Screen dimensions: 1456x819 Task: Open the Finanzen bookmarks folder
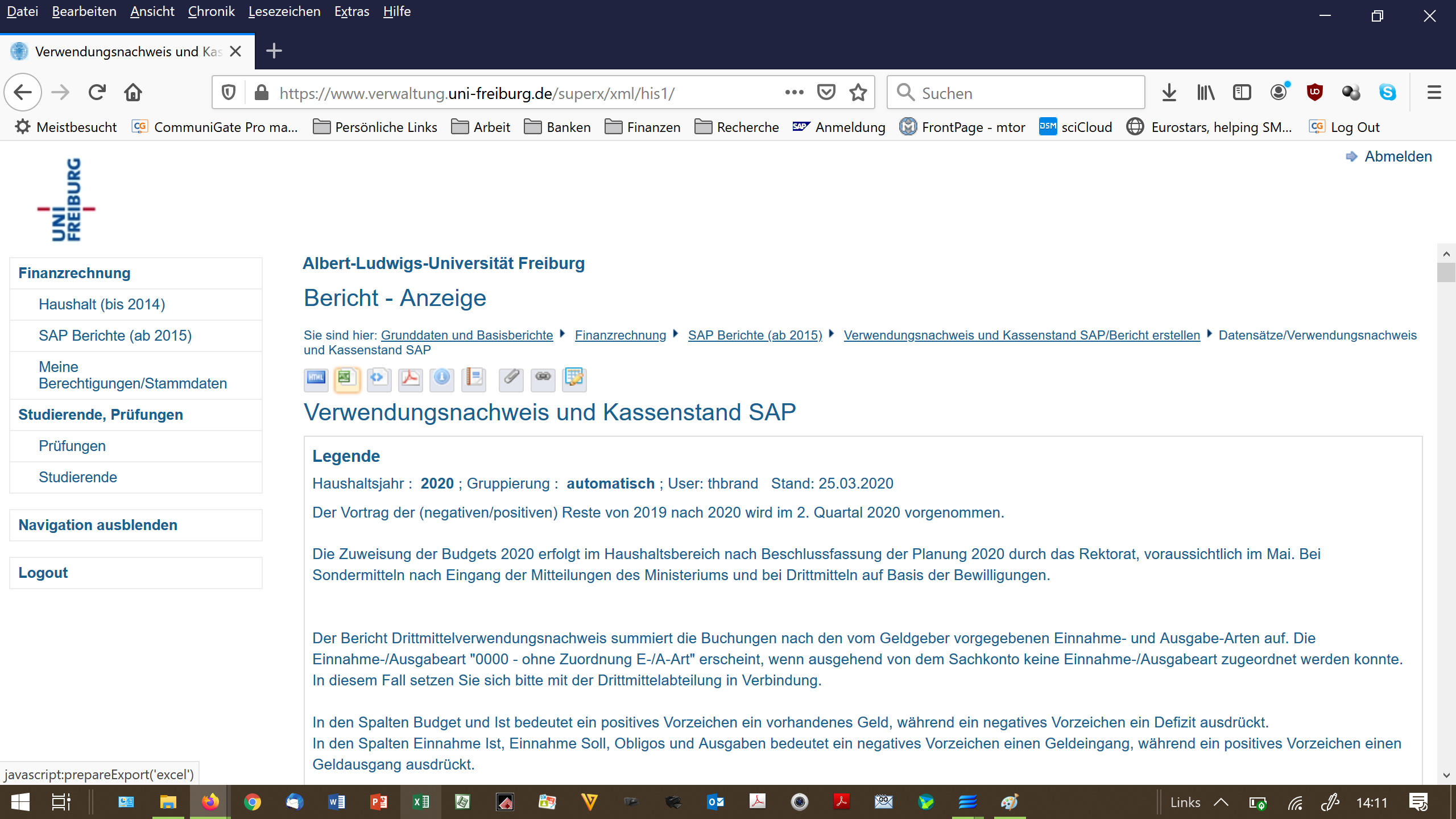click(x=643, y=127)
